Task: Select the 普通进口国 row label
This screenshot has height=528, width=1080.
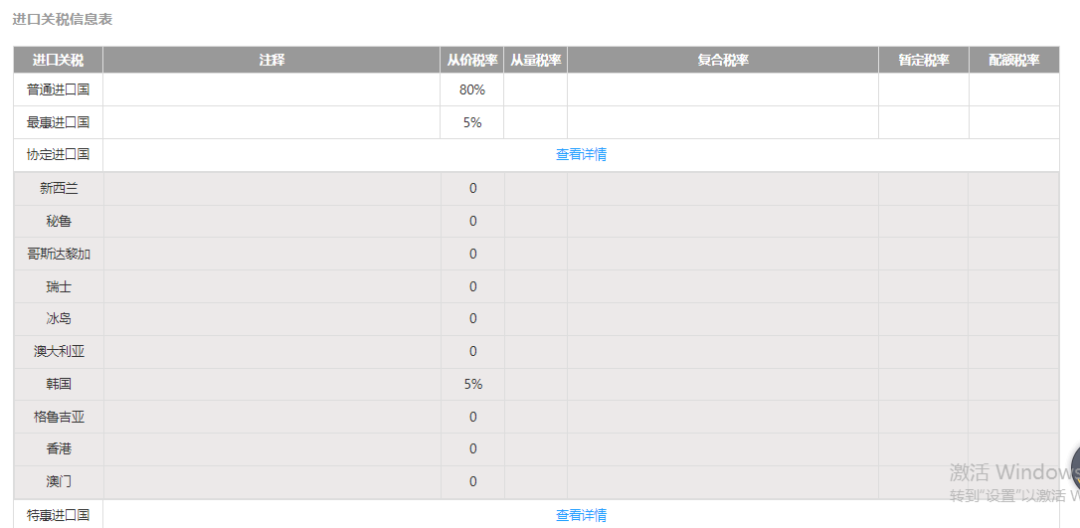Action: coord(59,89)
